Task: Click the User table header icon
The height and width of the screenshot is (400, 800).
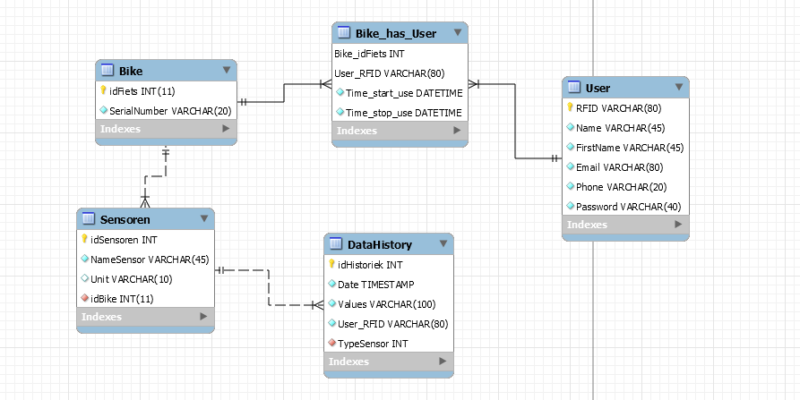Action: coord(572,88)
